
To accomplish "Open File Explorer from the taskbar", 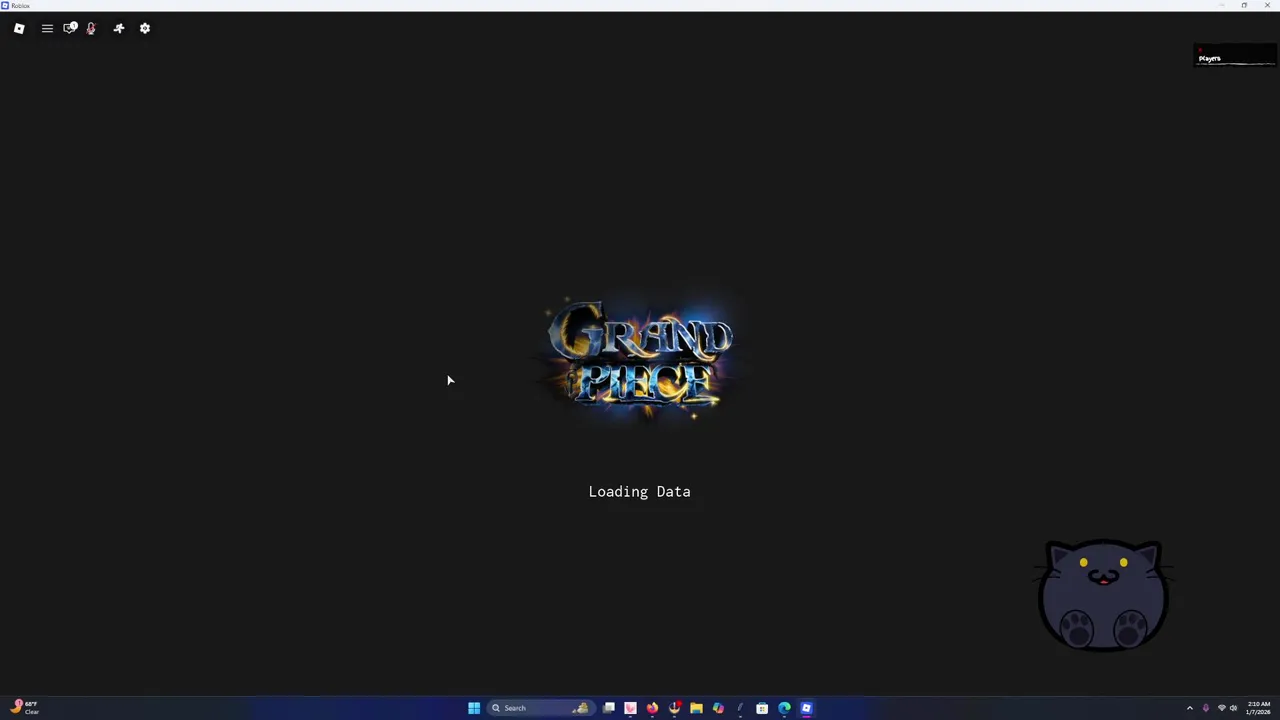I will (x=696, y=708).
